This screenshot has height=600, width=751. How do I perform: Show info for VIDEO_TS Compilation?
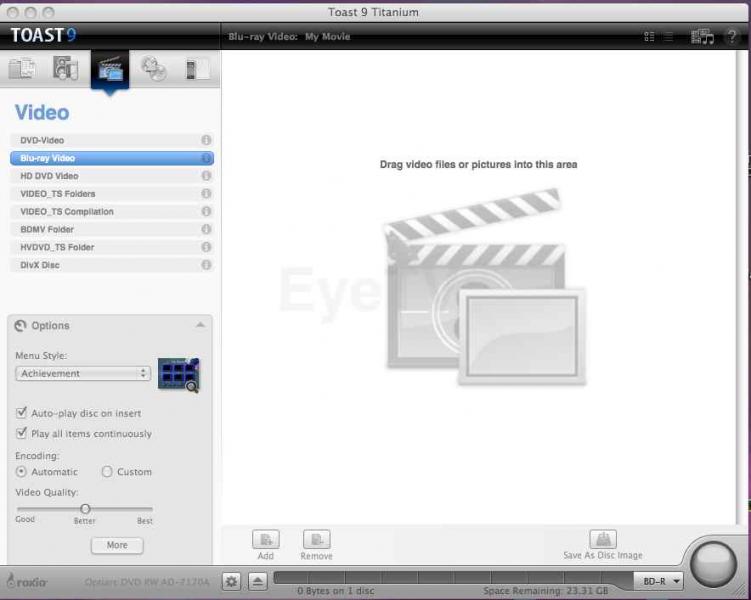point(206,211)
